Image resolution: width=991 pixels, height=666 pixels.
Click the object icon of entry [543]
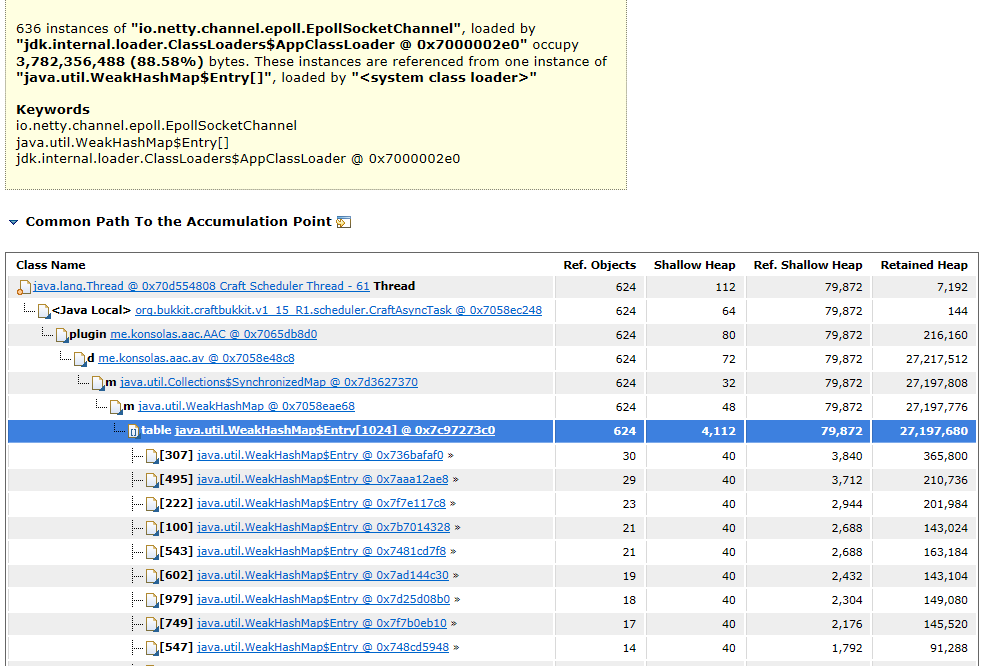pos(152,552)
